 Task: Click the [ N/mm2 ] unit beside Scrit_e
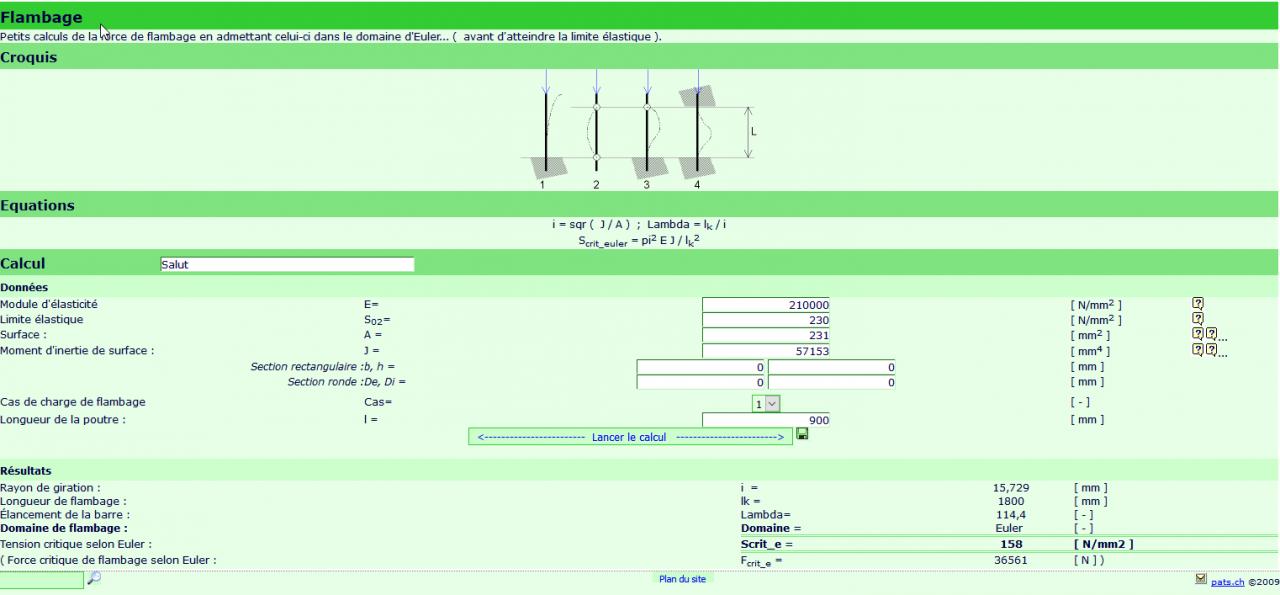(1104, 544)
